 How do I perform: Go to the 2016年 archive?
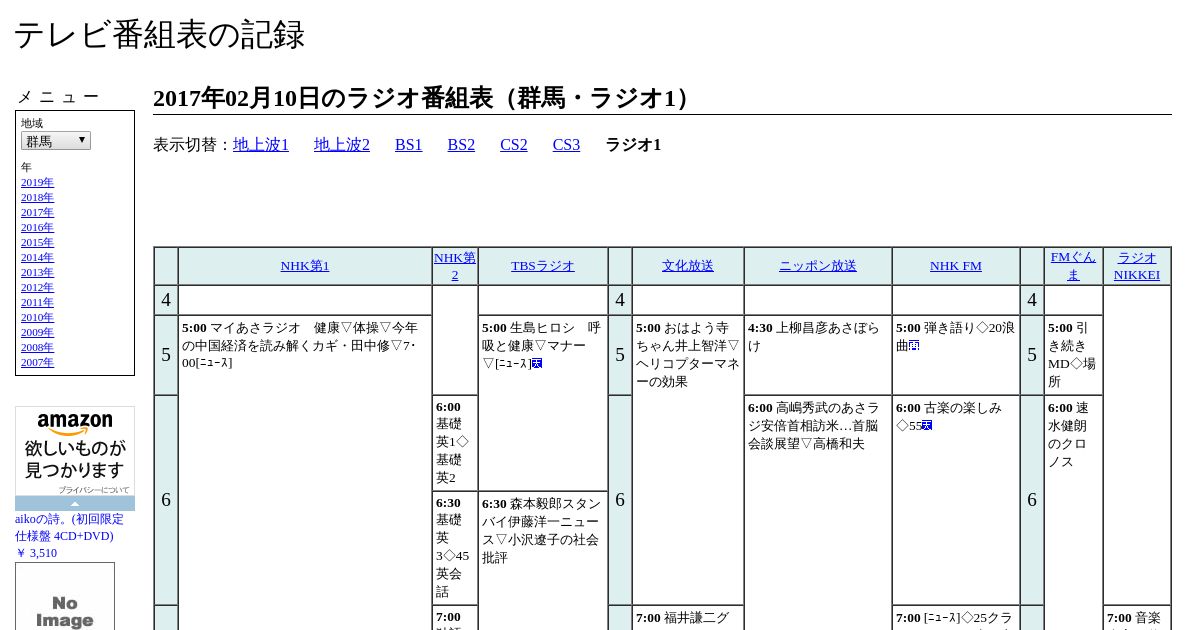37,228
